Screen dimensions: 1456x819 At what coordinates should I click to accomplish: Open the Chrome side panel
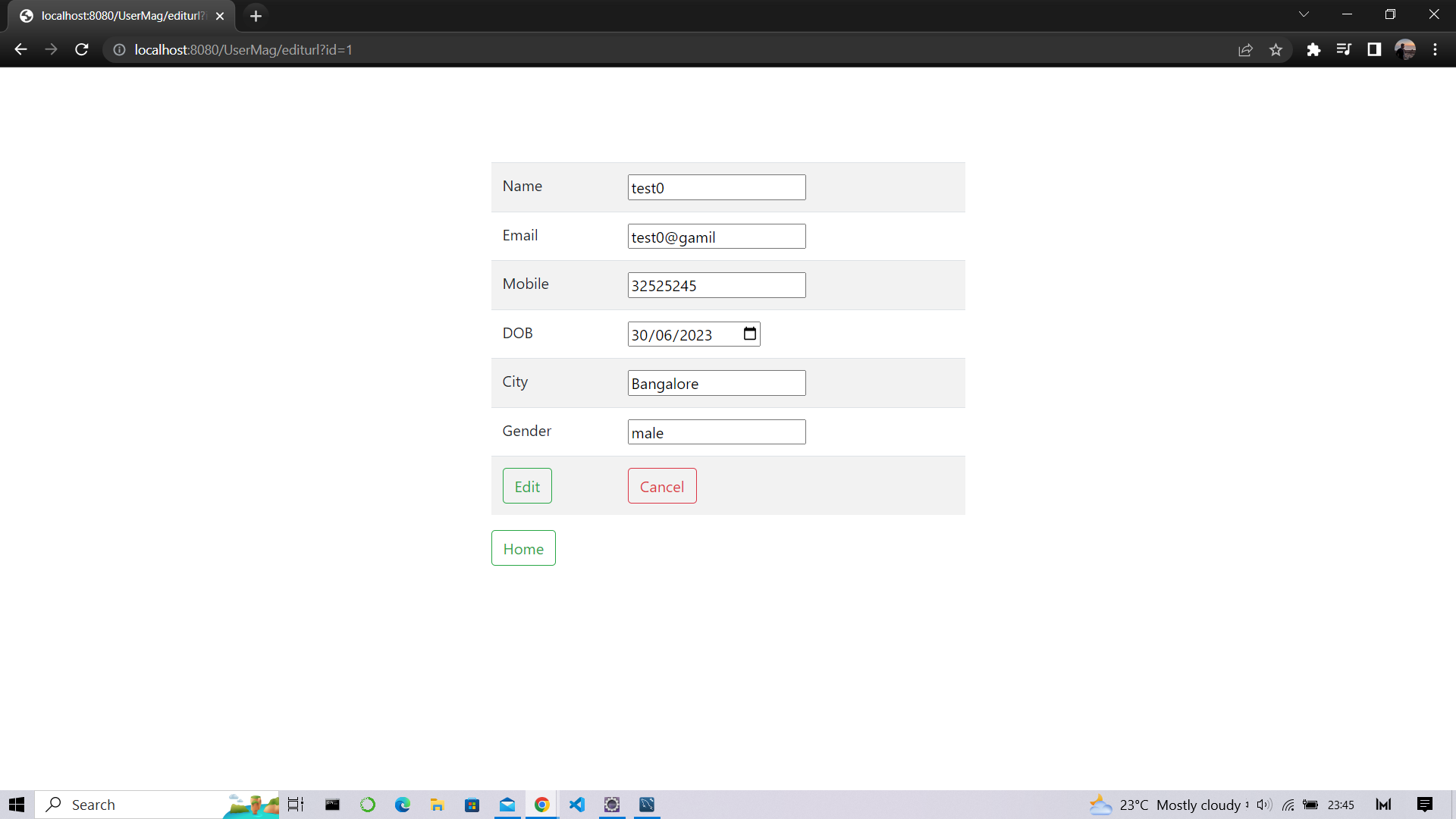click(x=1375, y=49)
